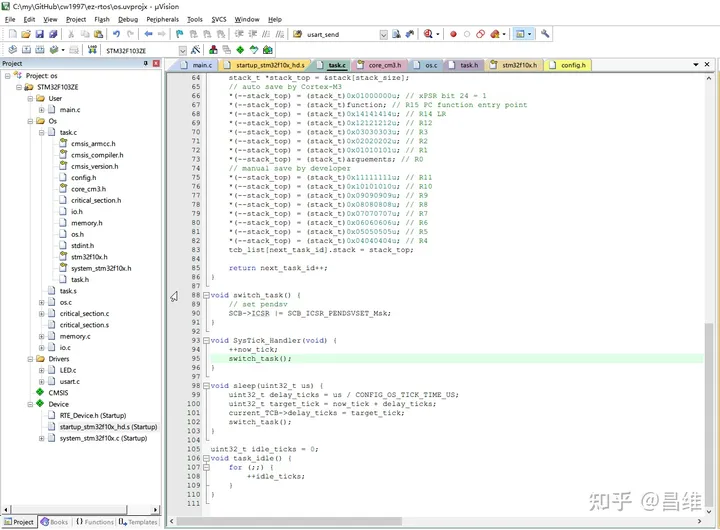
Task: Click the editor horizontal scrollbar thumb
Action: click(289, 521)
